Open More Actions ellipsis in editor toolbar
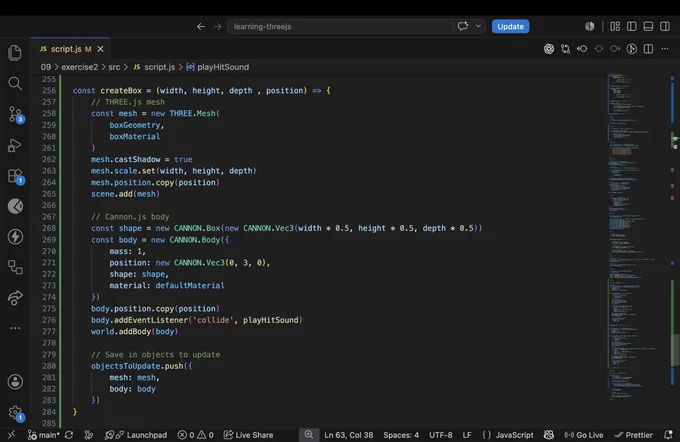 [665, 49]
